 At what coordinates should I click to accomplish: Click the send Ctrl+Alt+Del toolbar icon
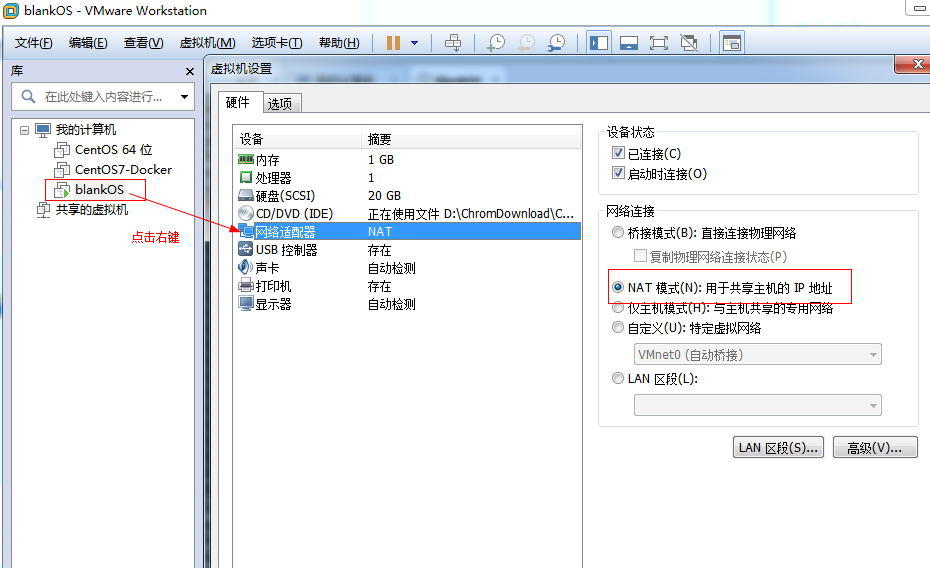453,43
